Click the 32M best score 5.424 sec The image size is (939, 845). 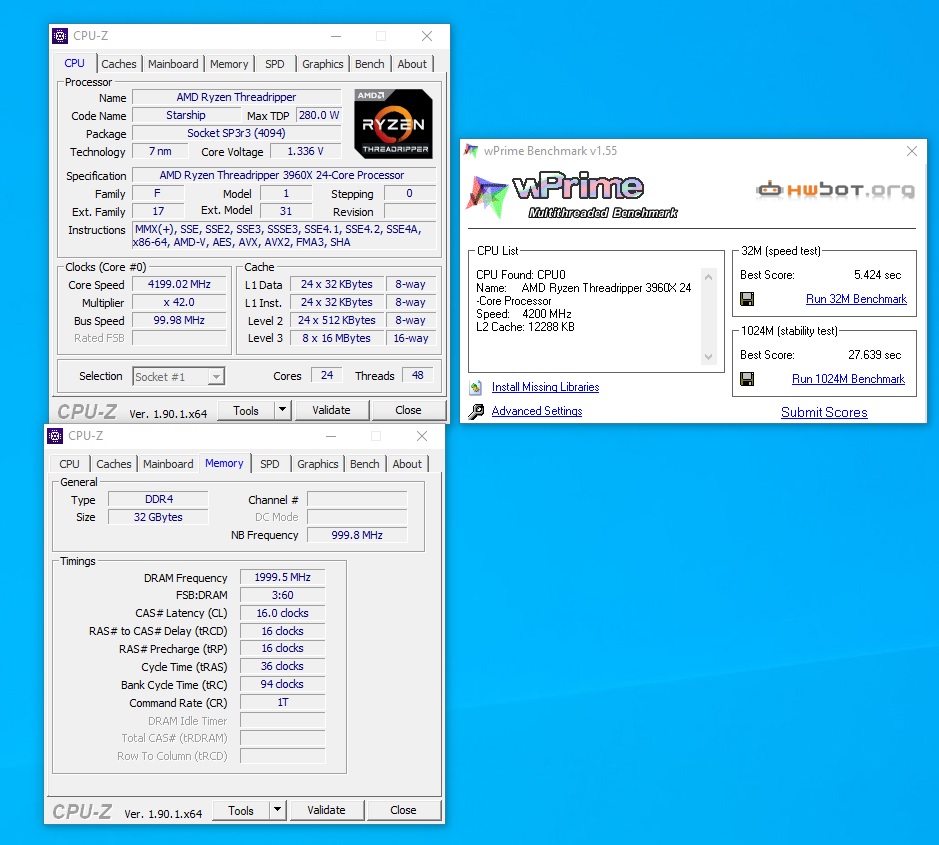pyautogui.click(x=877, y=275)
